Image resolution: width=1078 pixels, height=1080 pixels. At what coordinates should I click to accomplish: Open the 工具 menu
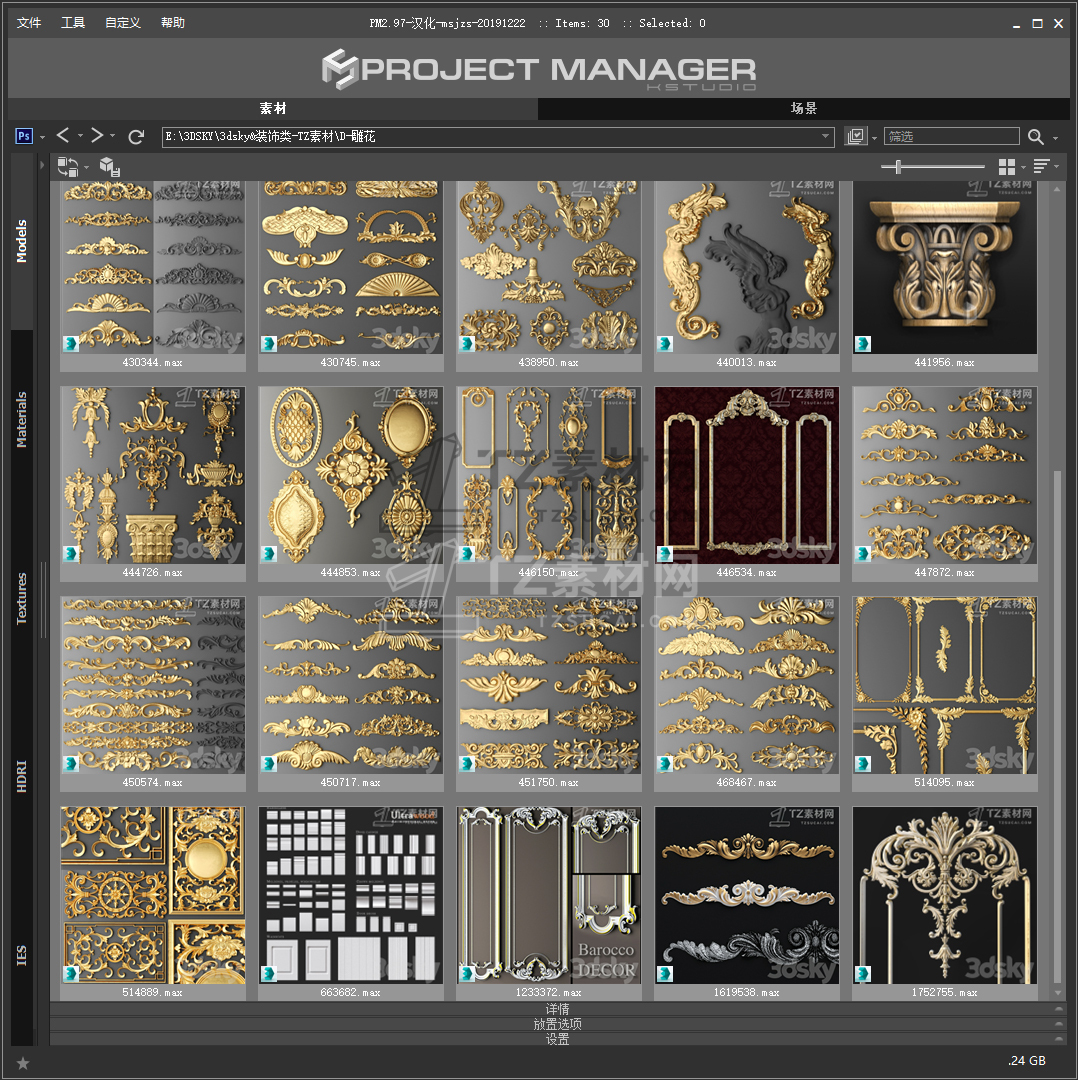[x=73, y=23]
